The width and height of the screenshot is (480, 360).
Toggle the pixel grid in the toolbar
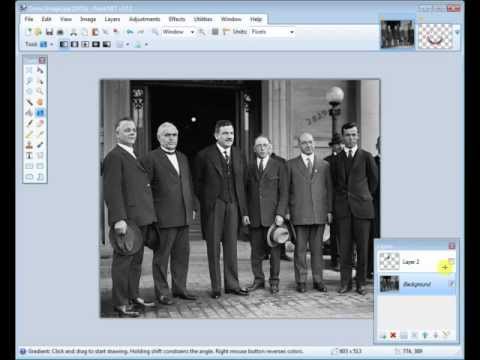215,32
